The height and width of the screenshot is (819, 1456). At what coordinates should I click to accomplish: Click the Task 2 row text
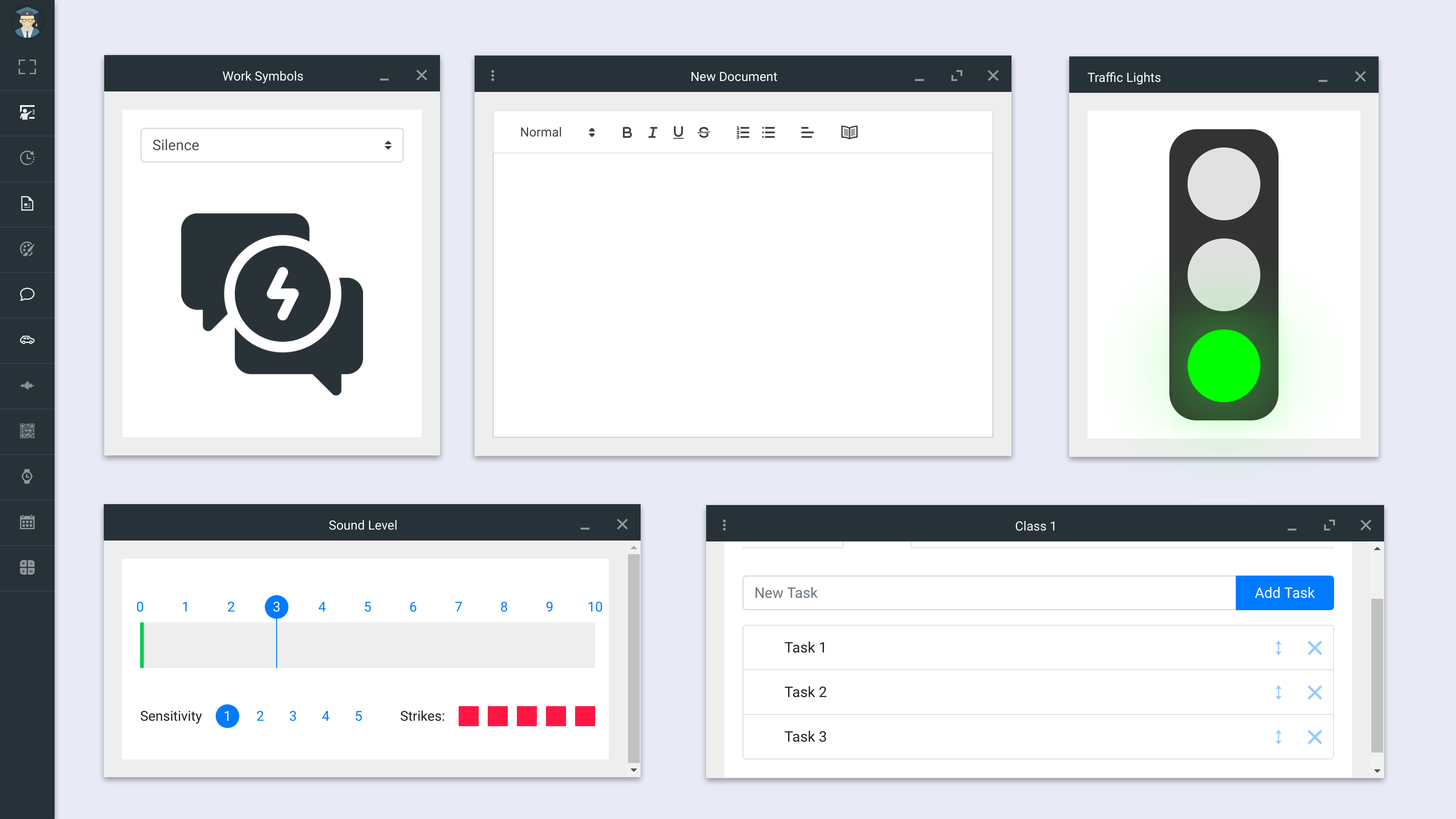pyautogui.click(x=805, y=693)
